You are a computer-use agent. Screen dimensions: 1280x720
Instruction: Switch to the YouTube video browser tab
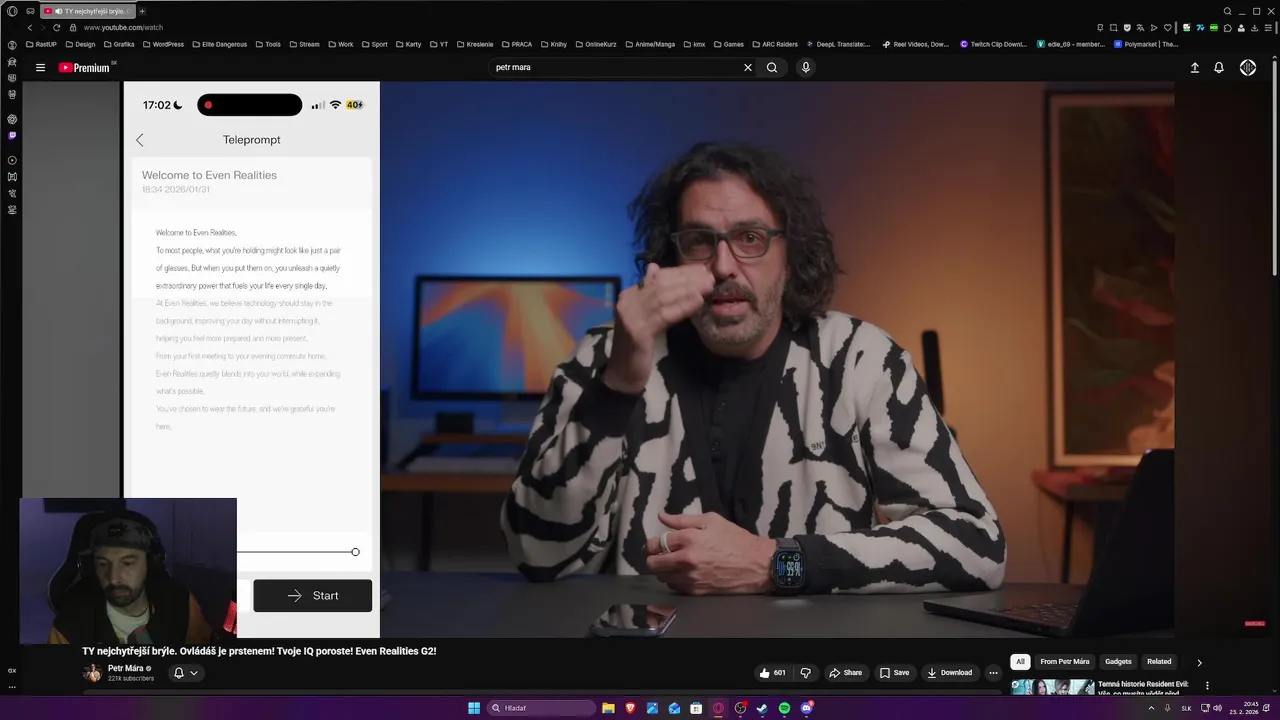pyautogui.click(x=88, y=11)
